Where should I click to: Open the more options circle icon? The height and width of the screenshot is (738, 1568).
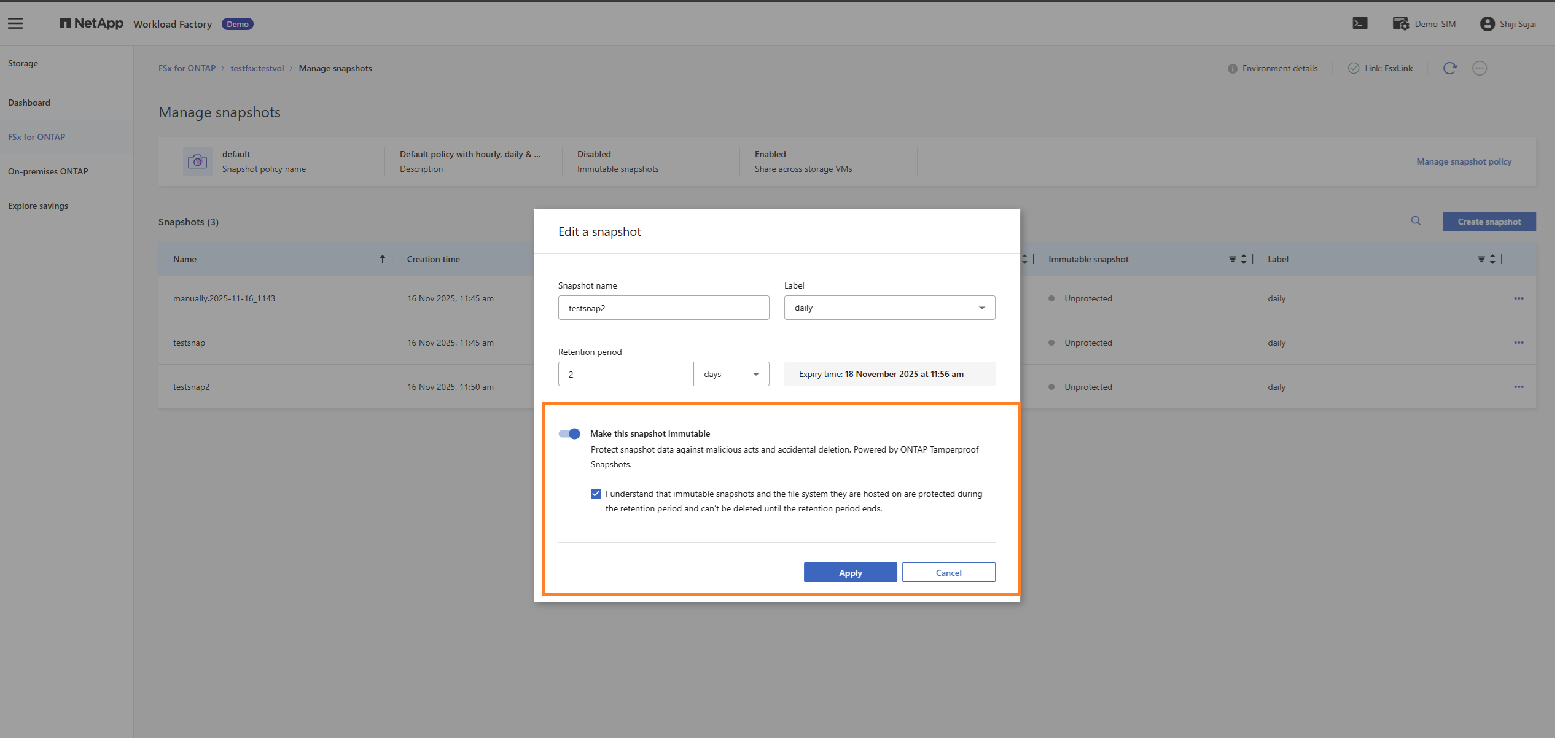tap(1480, 68)
